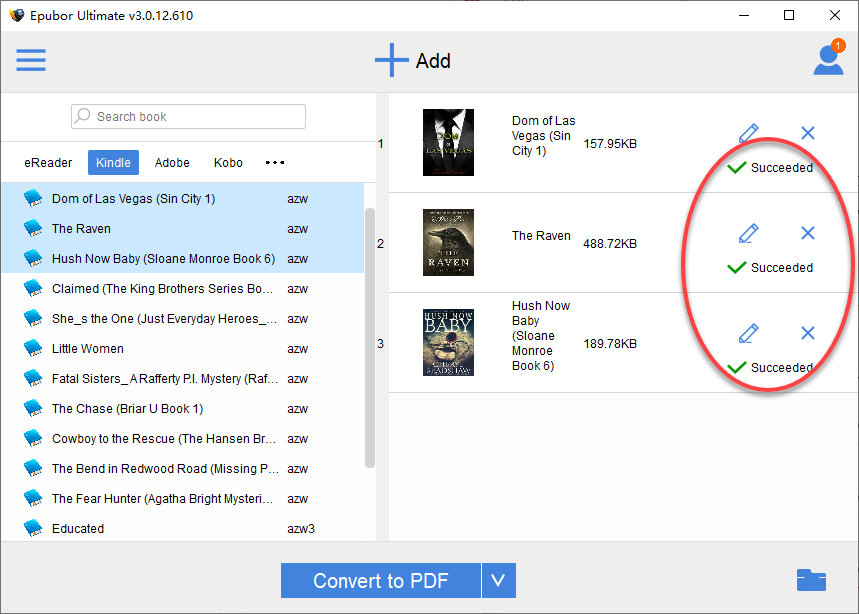859x614 pixels.
Task: Click the 189.78KB file size
Action: click(x=610, y=344)
